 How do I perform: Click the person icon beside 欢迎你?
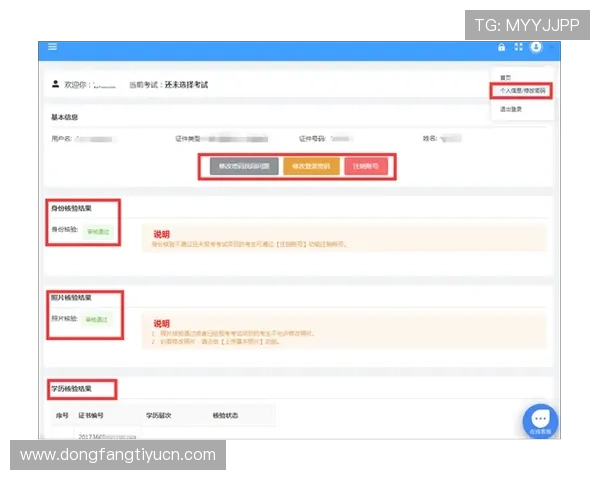click(55, 85)
